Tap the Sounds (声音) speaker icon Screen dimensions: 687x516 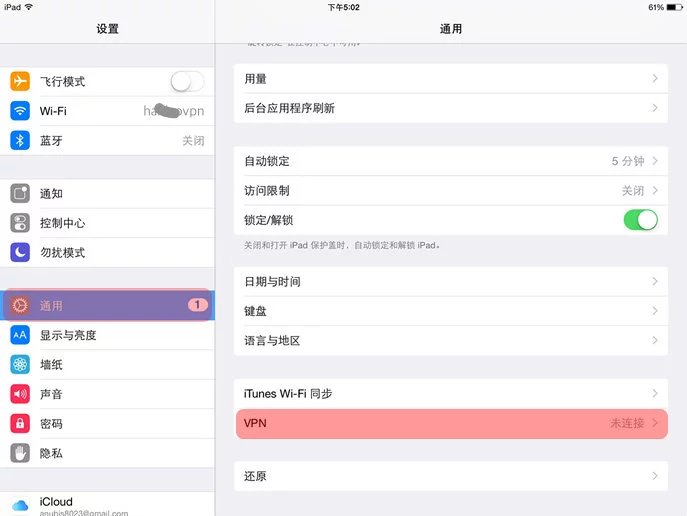click(x=20, y=394)
